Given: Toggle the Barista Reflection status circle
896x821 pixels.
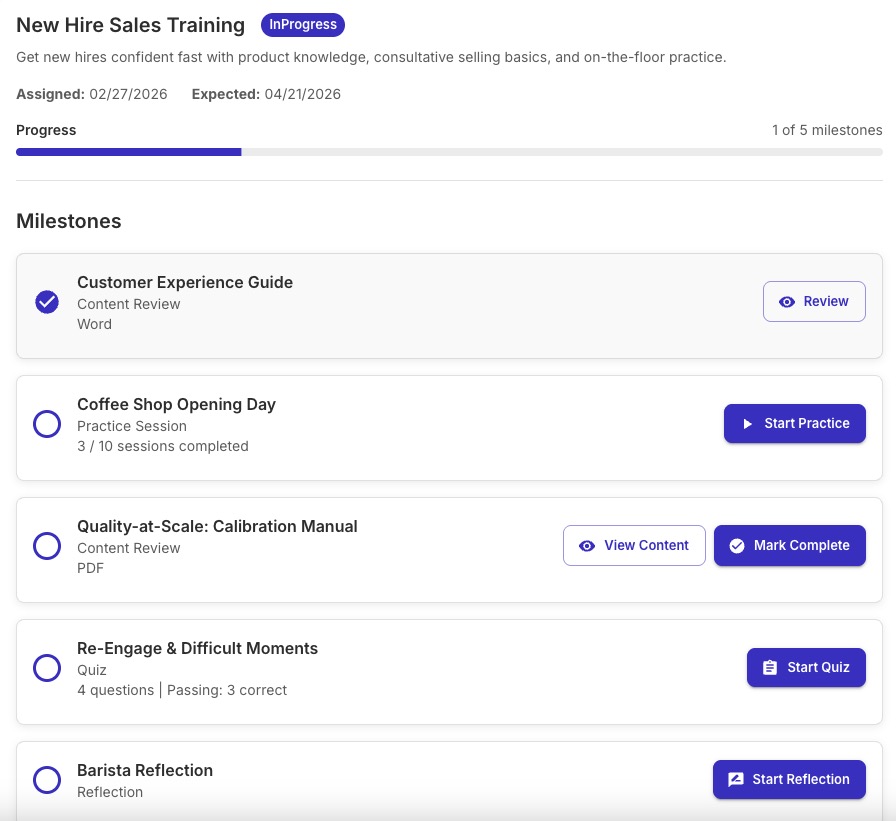Looking at the screenshot, I should point(47,779).
